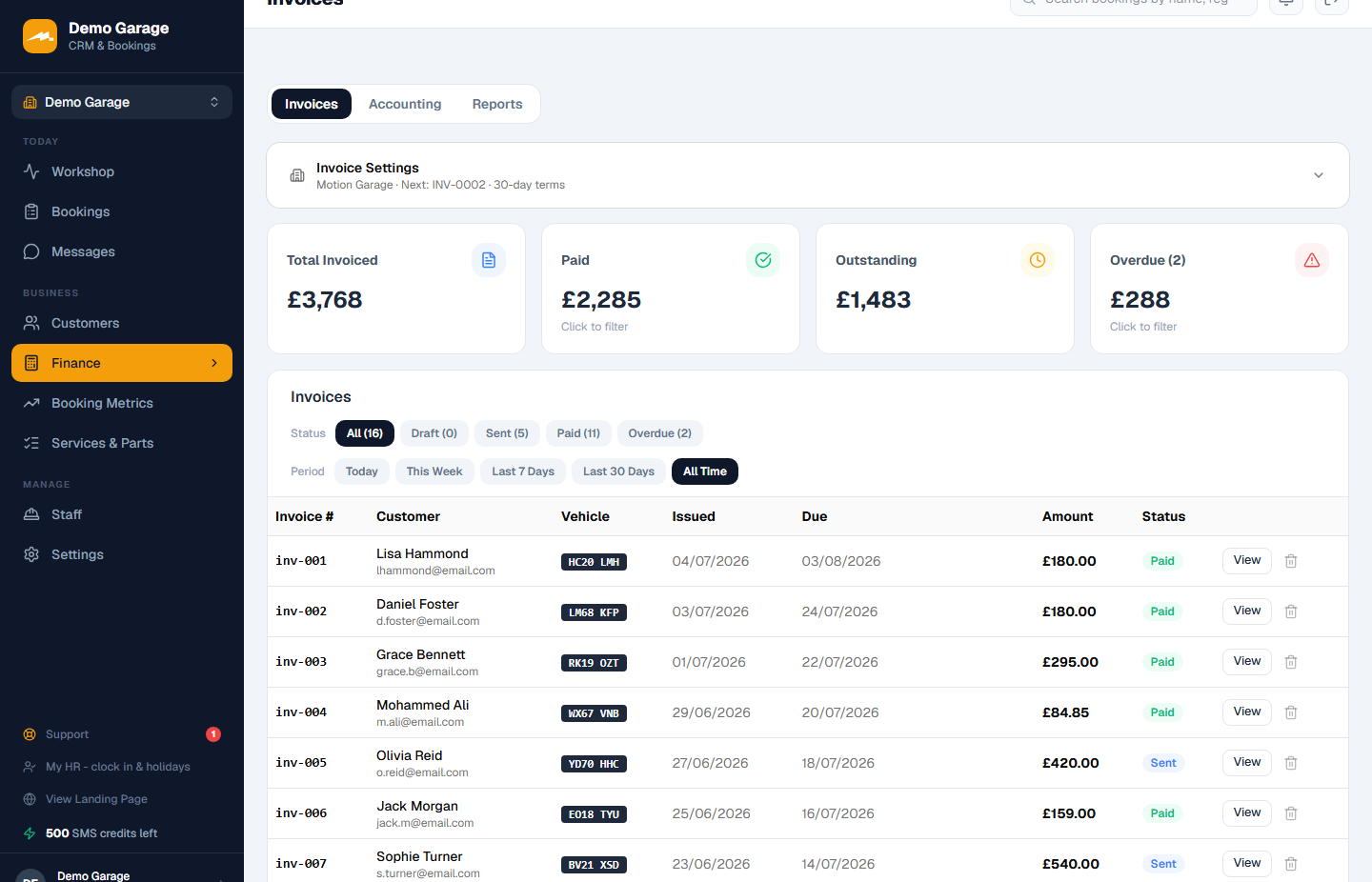
Task: Click email m.ali@email.com
Action: tap(420, 722)
